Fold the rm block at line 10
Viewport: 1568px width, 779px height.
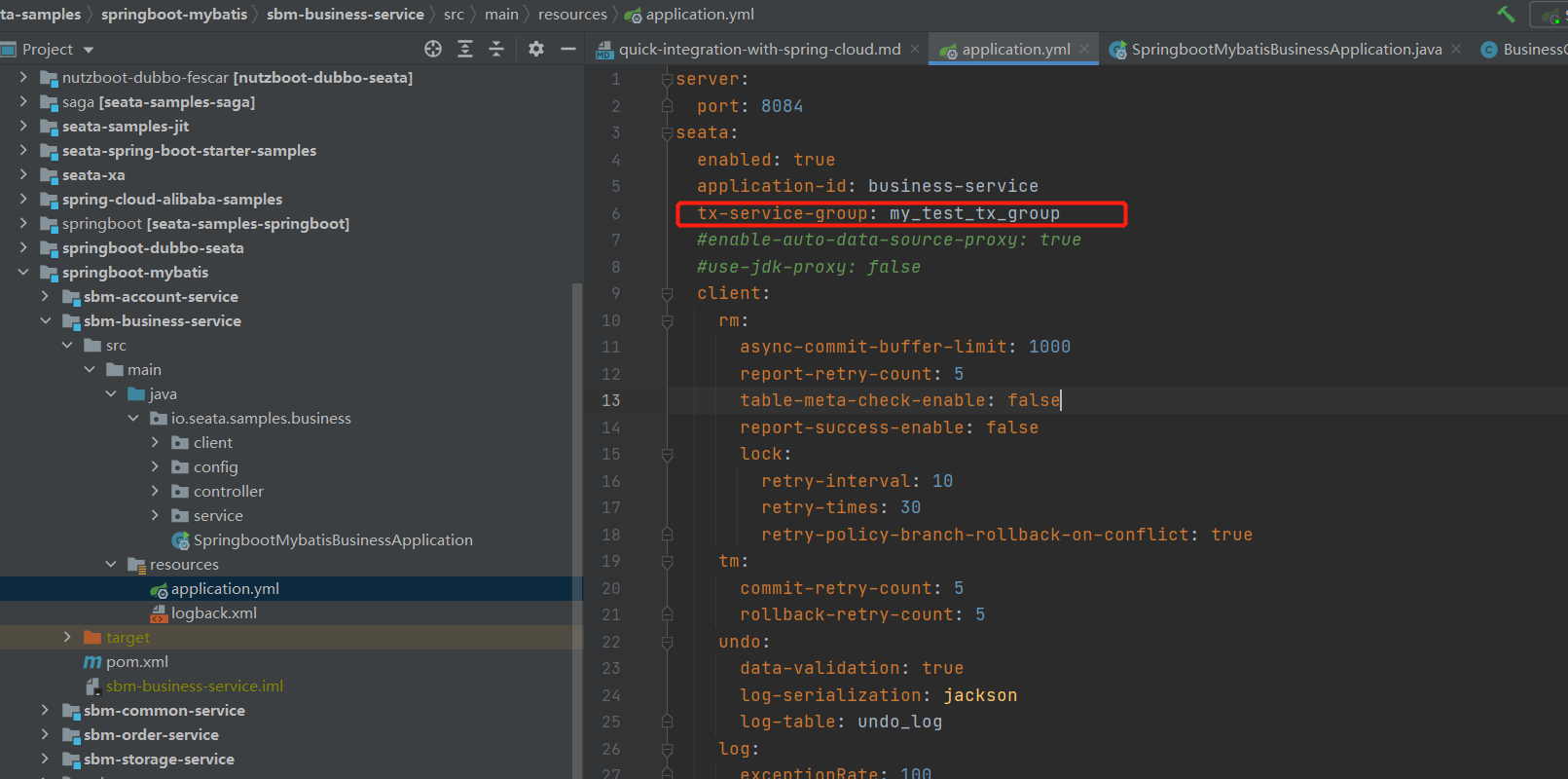(667, 320)
